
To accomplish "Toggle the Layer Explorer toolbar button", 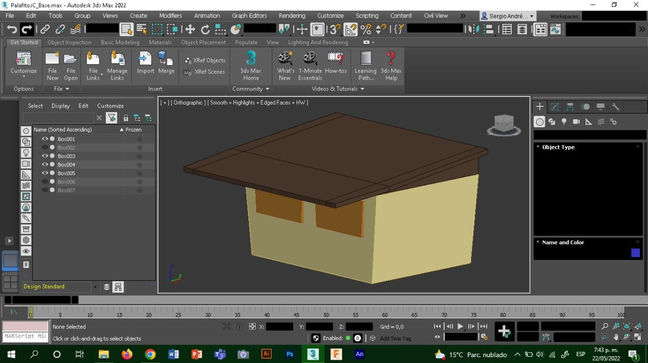I will [522, 29].
